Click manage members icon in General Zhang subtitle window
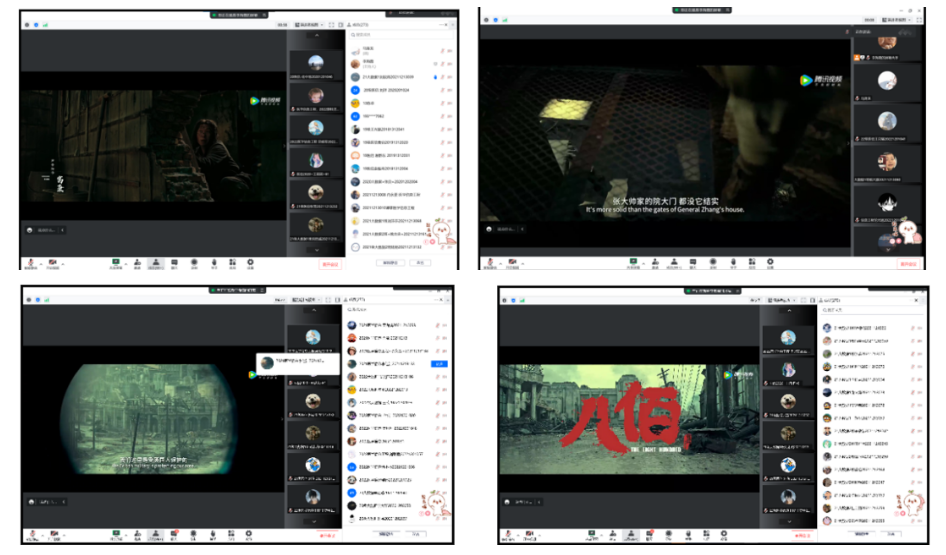 (x=674, y=262)
